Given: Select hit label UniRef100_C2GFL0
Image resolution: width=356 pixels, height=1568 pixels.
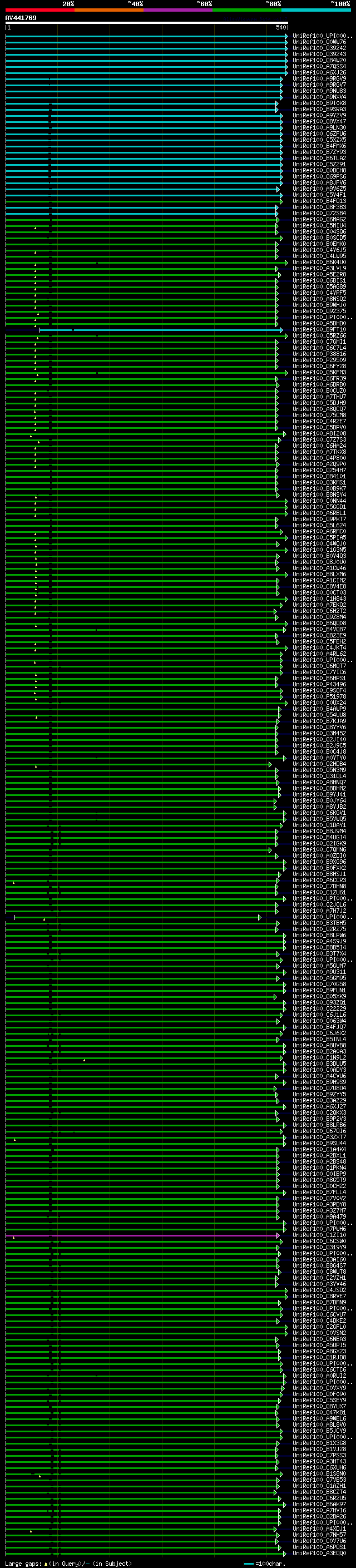Looking at the screenshot, I should (319, 1327).
